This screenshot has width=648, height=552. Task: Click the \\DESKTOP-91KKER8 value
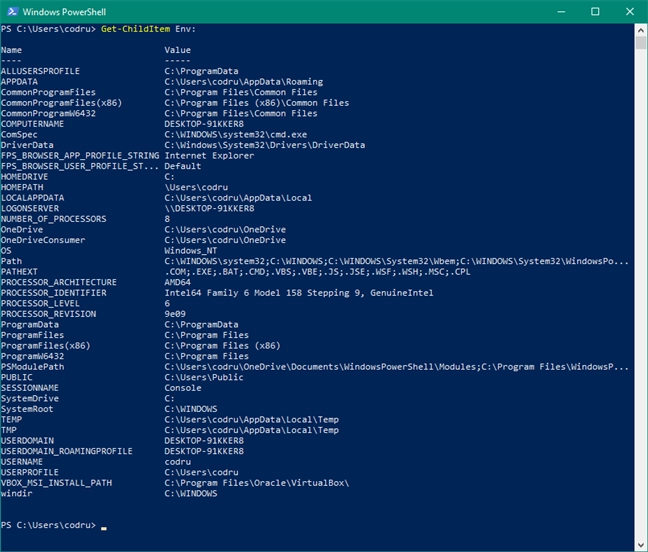pos(209,209)
